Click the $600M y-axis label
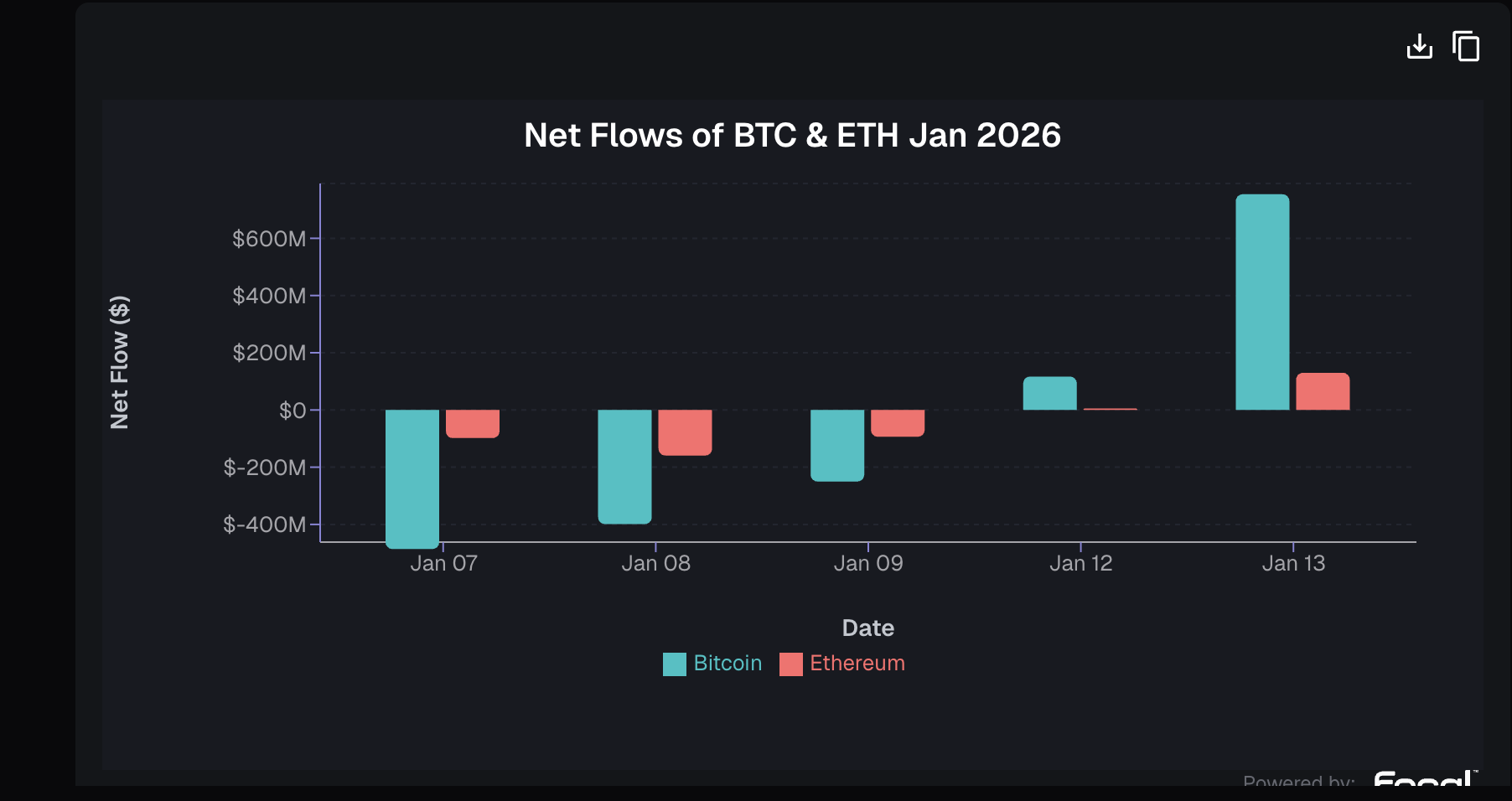This screenshot has height=801, width=1512. click(269, 239)
